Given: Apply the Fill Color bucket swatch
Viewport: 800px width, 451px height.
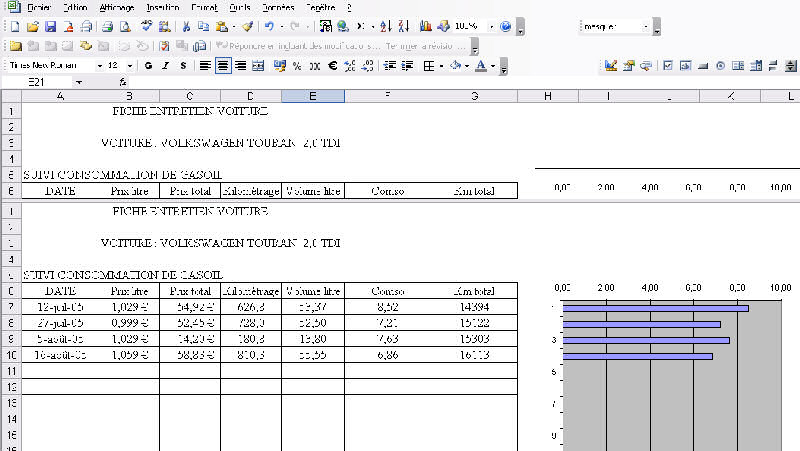Looking at the screenshot, I should click(x=456, y=66).
